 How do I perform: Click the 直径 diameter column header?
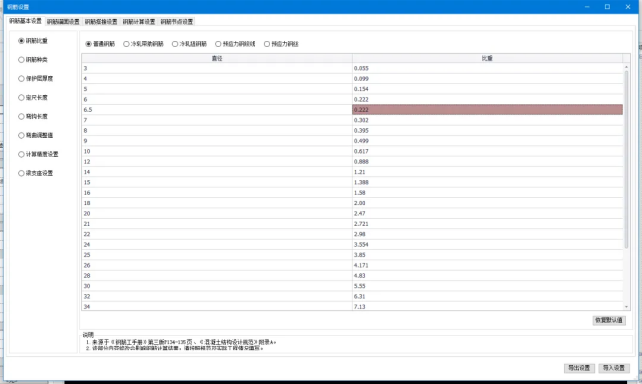pos(217,58)
